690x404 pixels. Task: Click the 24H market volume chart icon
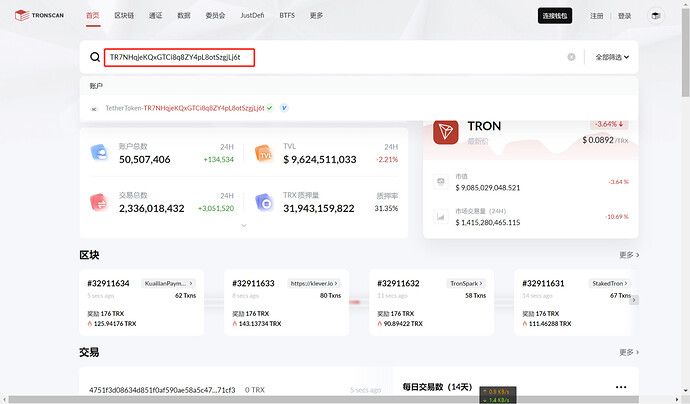(x=440, y=217)
